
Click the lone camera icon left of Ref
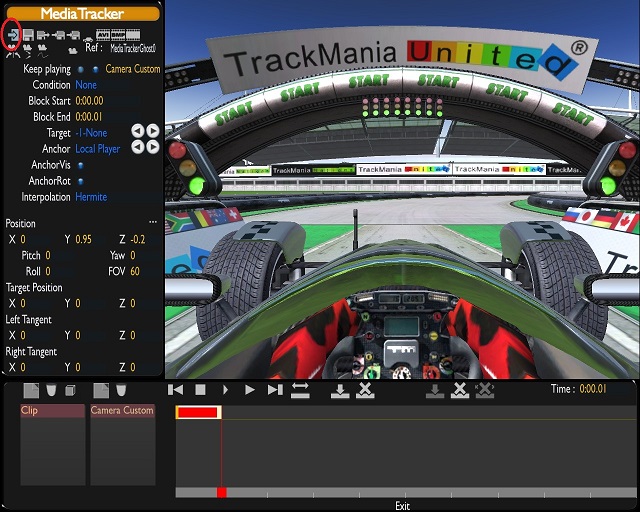coord(73,51)
